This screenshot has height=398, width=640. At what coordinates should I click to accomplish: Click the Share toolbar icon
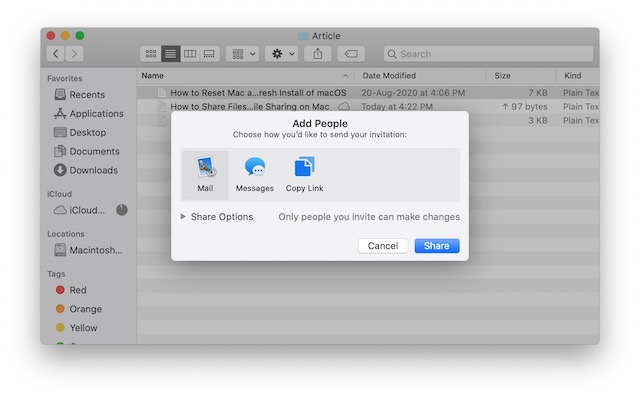coord(318,54)
